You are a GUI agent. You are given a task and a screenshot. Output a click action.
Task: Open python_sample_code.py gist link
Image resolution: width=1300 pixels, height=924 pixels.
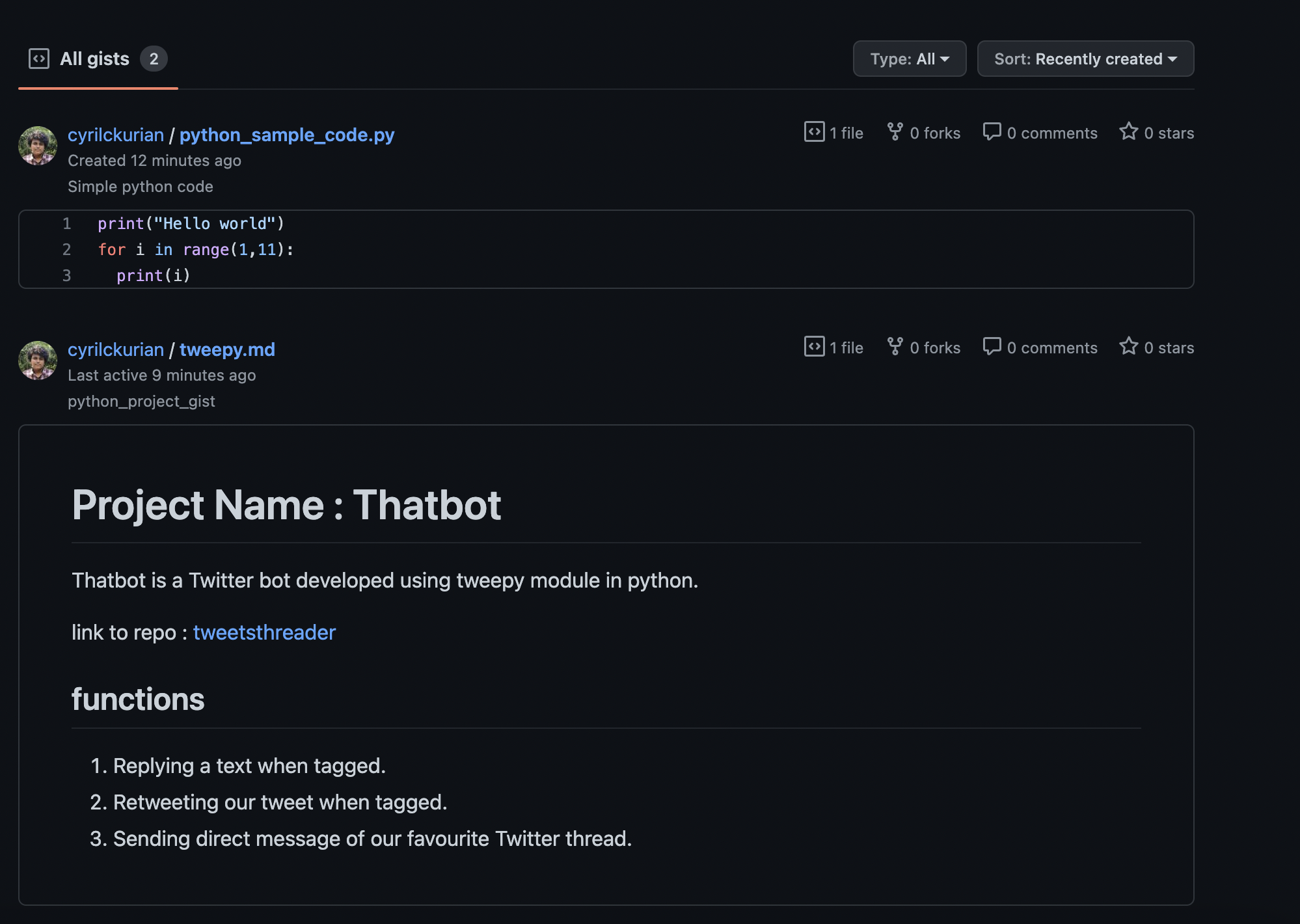[x=286, y=135]
